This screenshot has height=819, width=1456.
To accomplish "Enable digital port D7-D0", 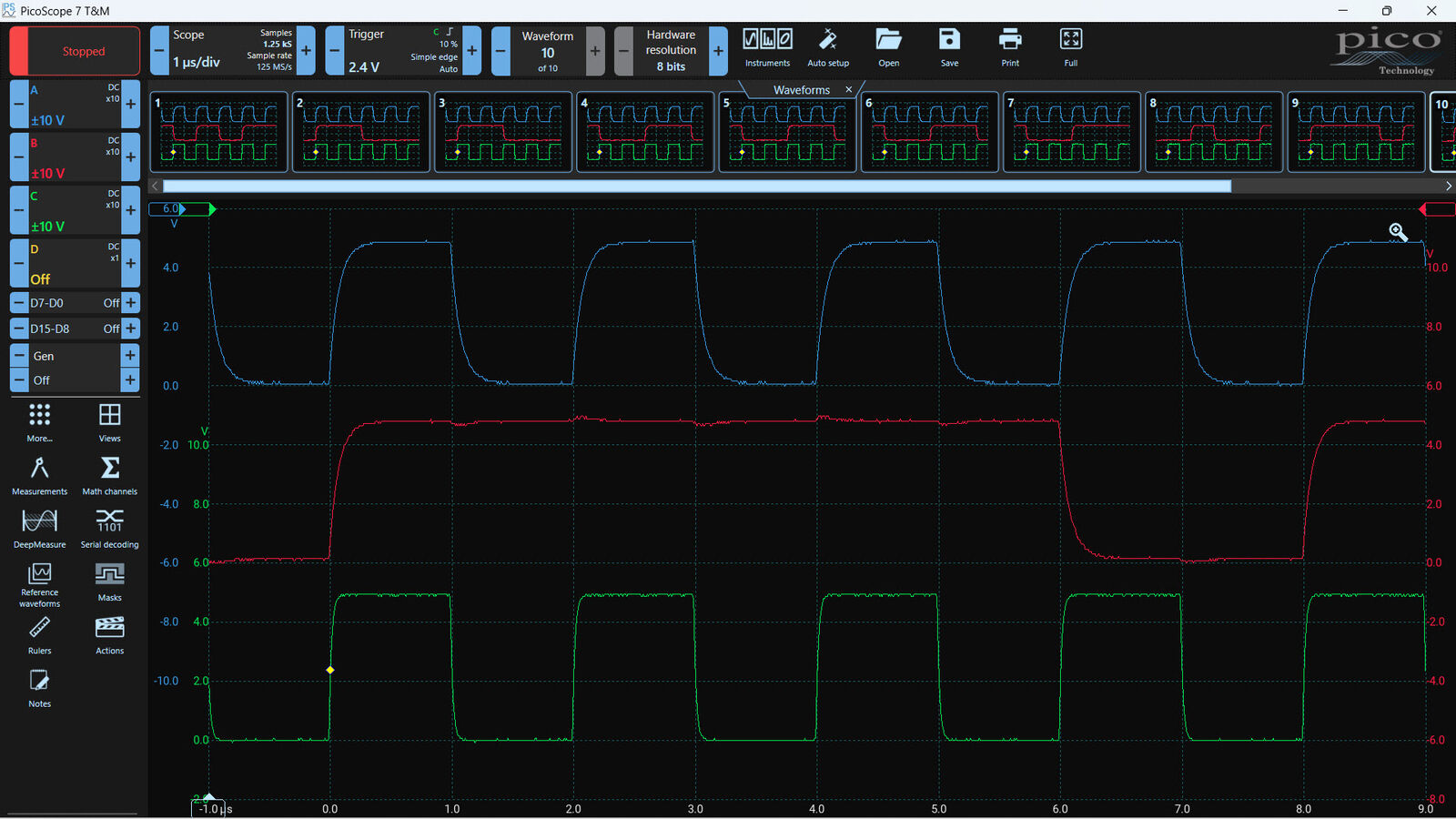I will click(75, 303).
